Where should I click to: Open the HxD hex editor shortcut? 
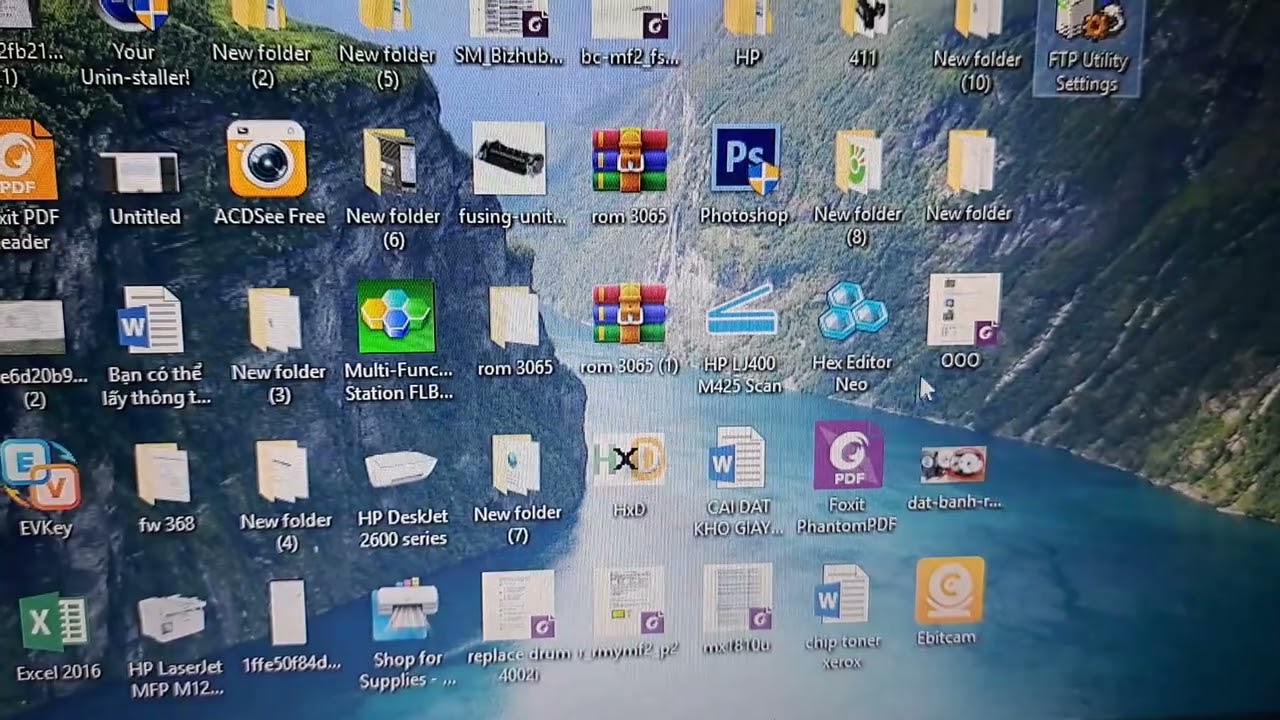tap(629, 461)
